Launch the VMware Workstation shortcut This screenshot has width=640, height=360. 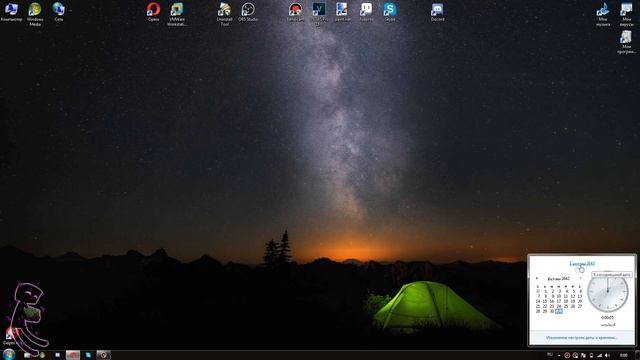click(x=177, y=13)
